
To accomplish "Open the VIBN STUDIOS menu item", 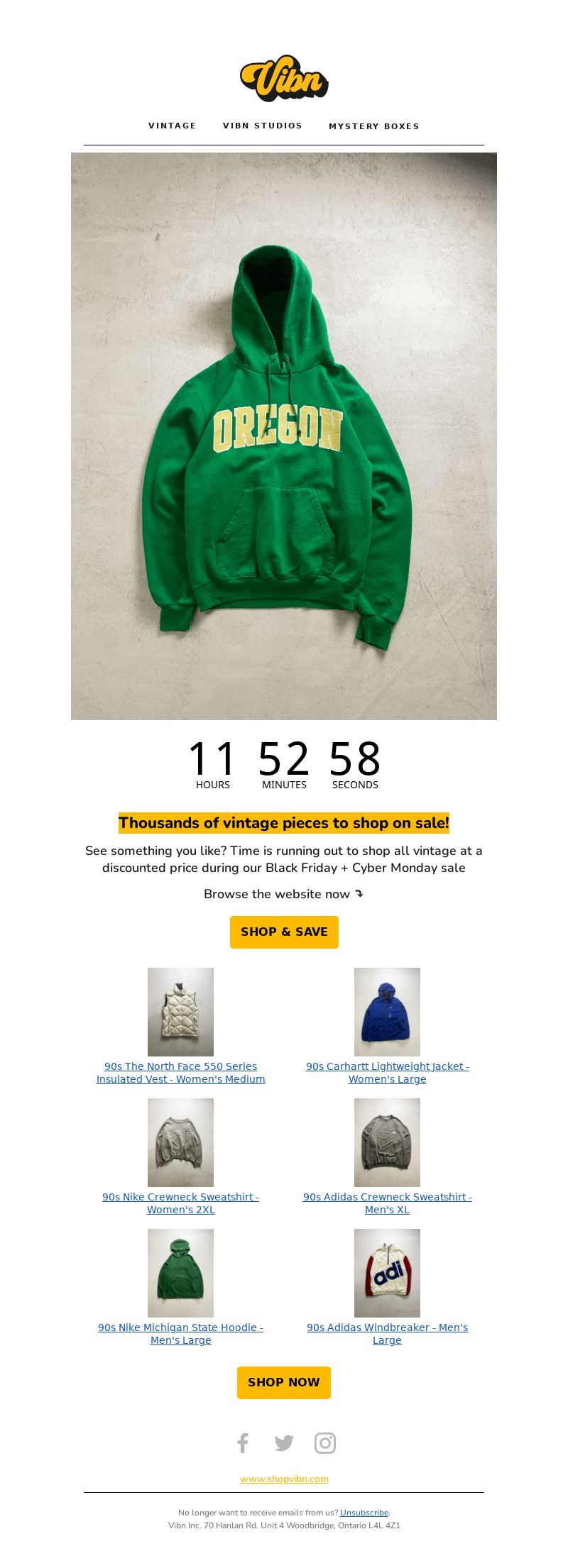I will tap(263, 126).
